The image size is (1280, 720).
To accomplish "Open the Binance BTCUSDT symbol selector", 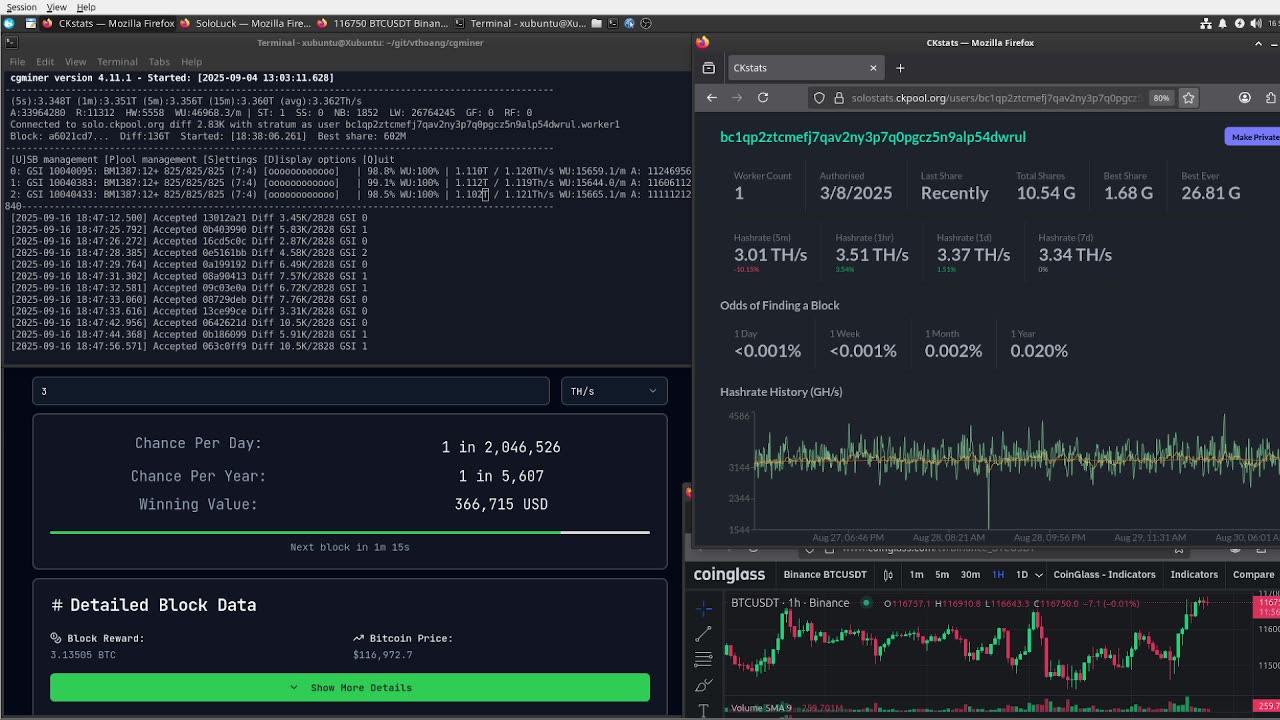I will pyautogui.click(x=825, y=575).
